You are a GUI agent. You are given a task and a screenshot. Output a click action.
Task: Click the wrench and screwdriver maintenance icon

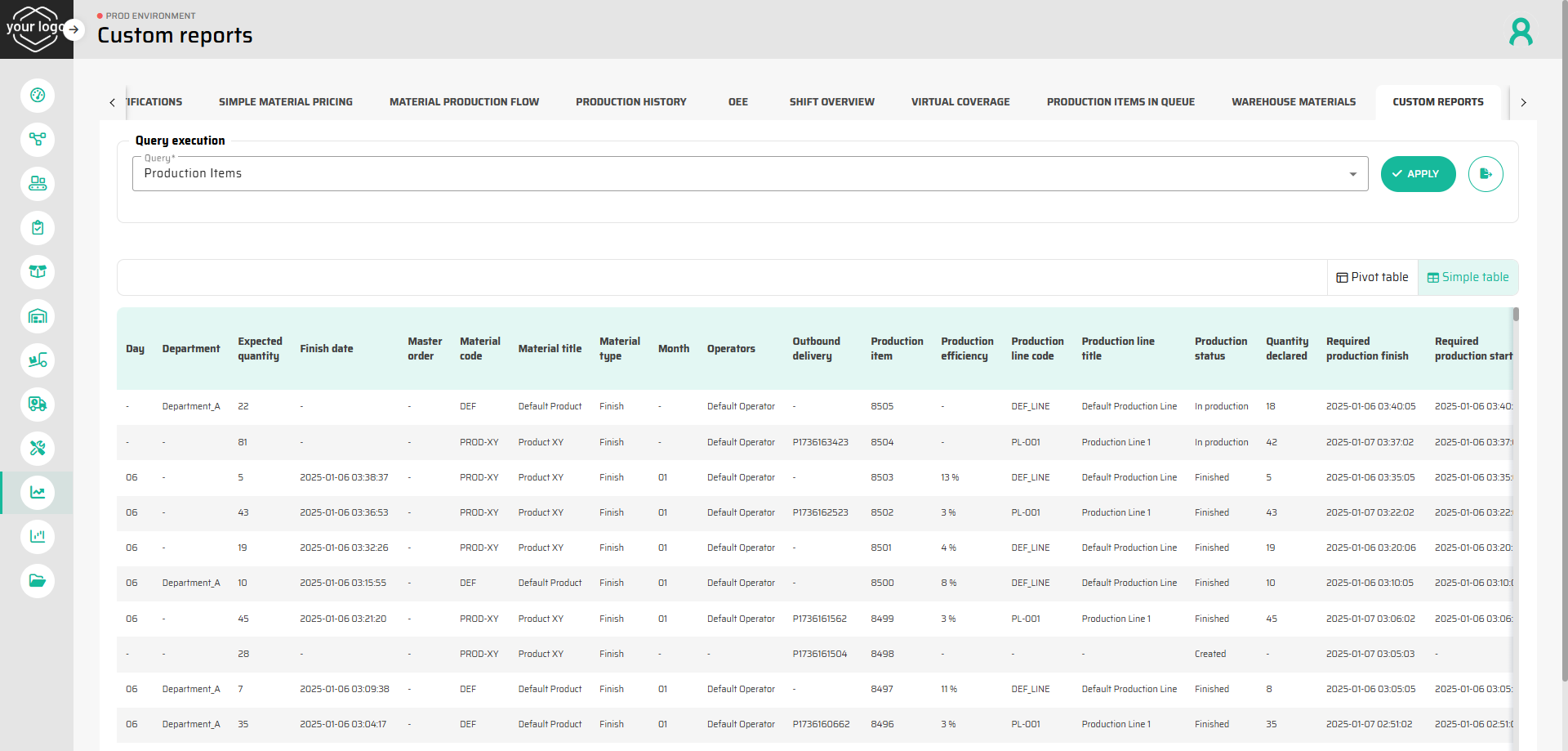(38, 449)
